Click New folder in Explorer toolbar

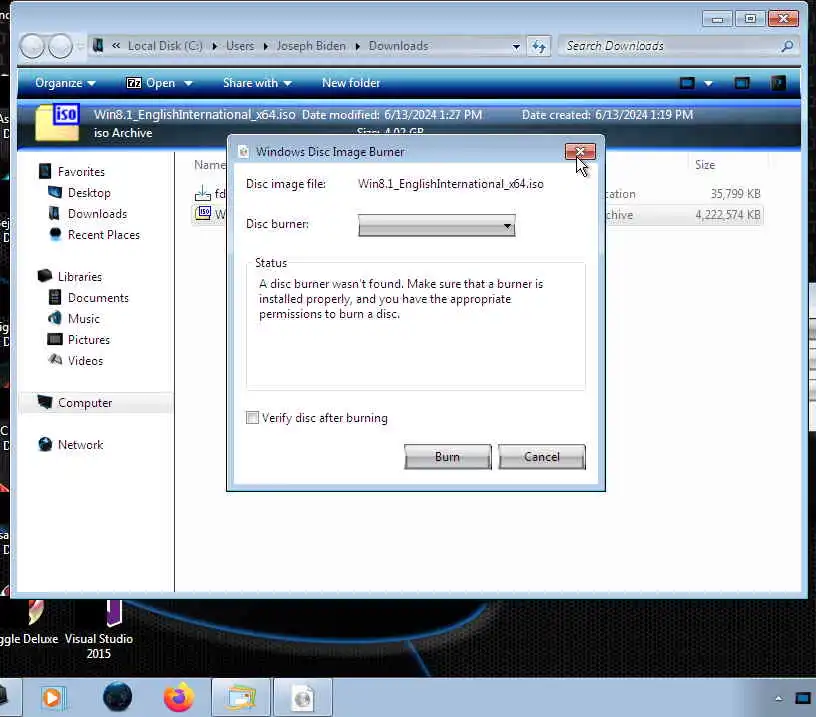point(351,83)
